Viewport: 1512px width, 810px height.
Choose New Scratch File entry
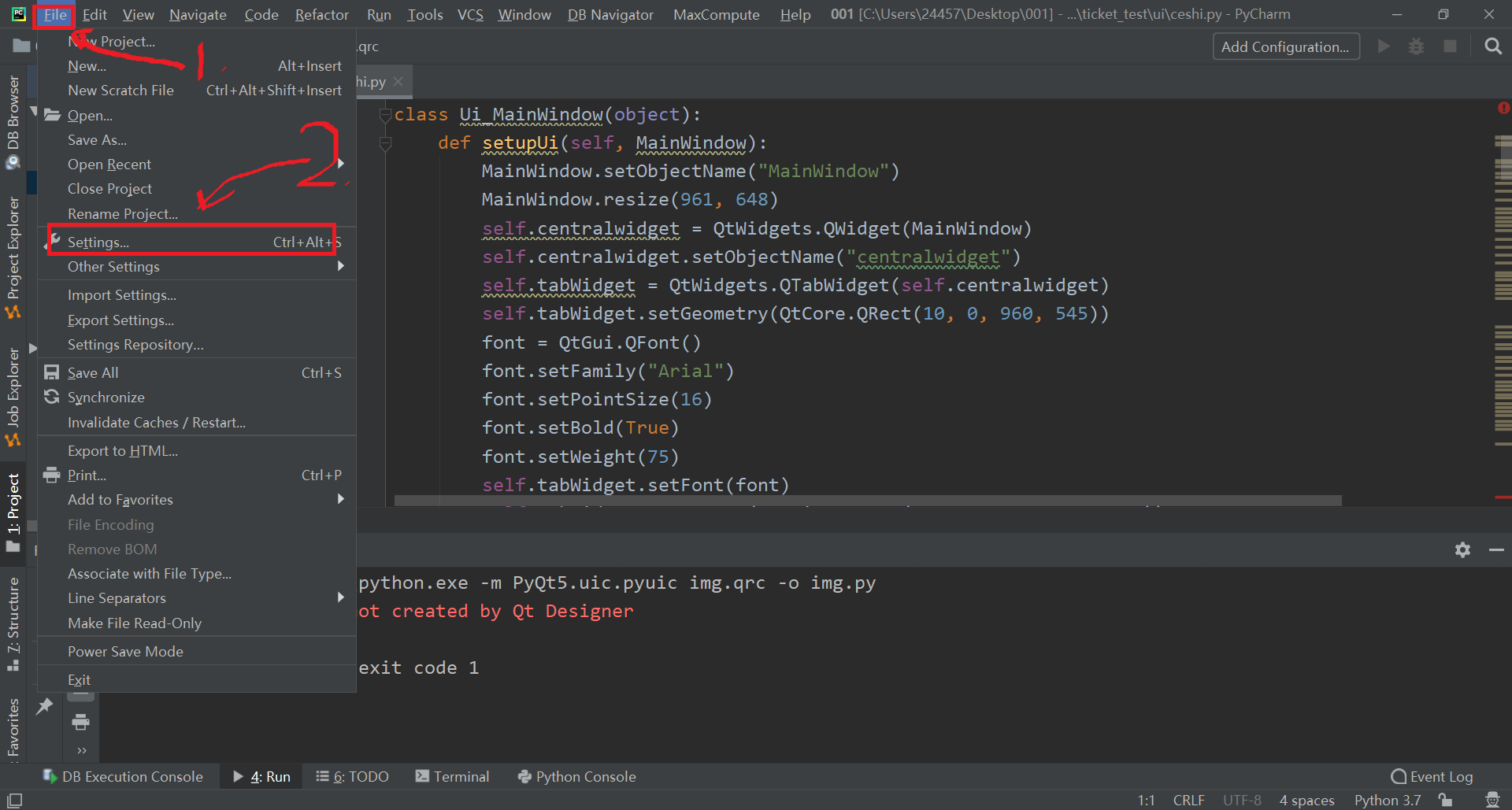point(197,91)
